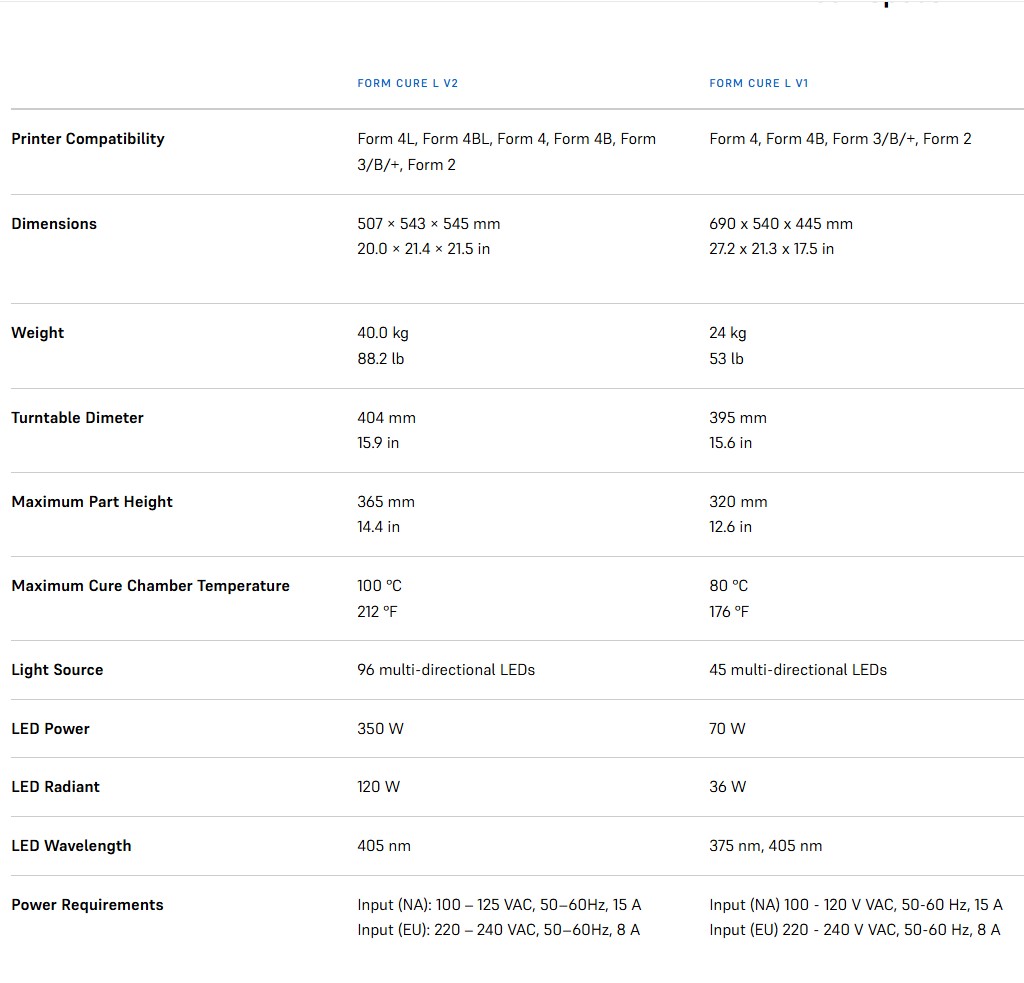This screenshot has width=1024, height=983.
Task: Select the 40.0 kg weight value
Action: pos(383,333)
